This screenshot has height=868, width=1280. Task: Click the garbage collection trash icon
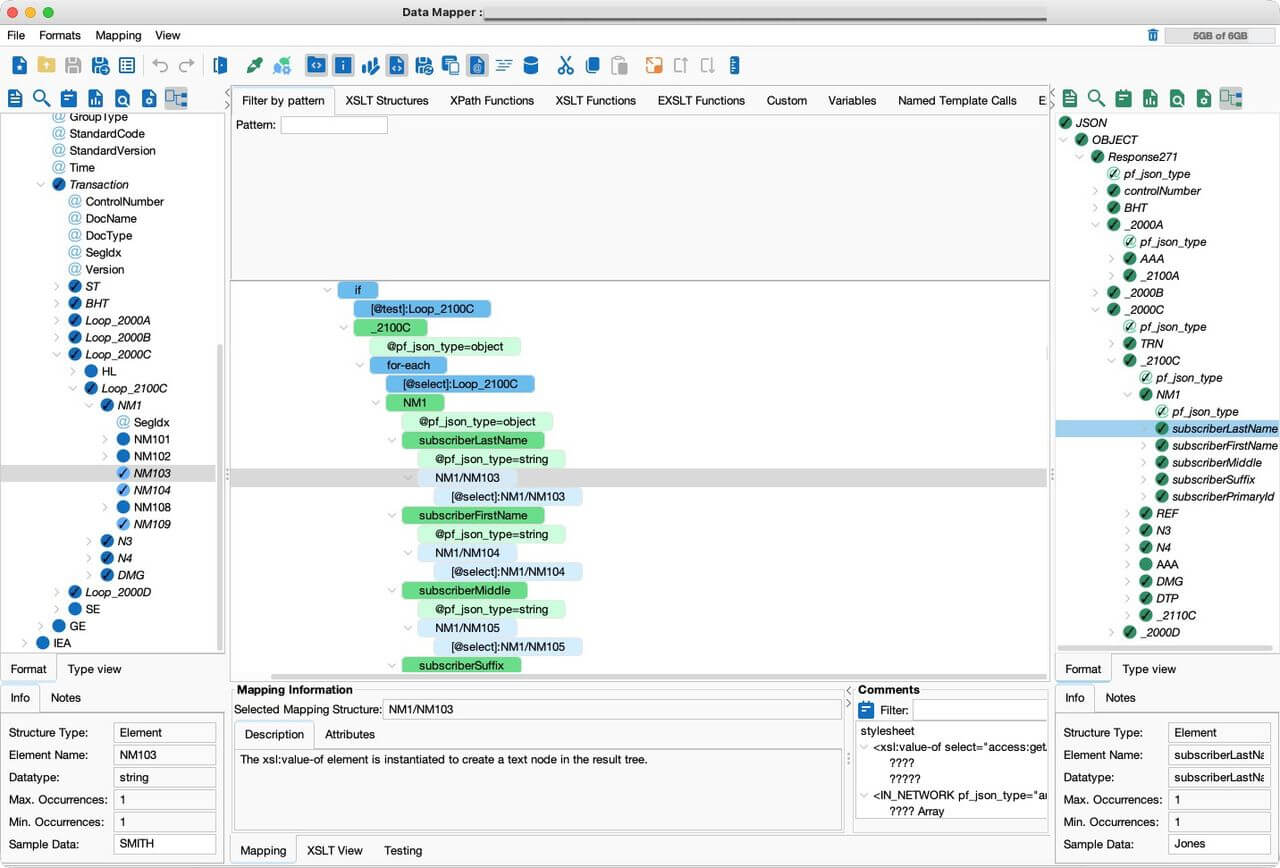tap(1153, 35)
